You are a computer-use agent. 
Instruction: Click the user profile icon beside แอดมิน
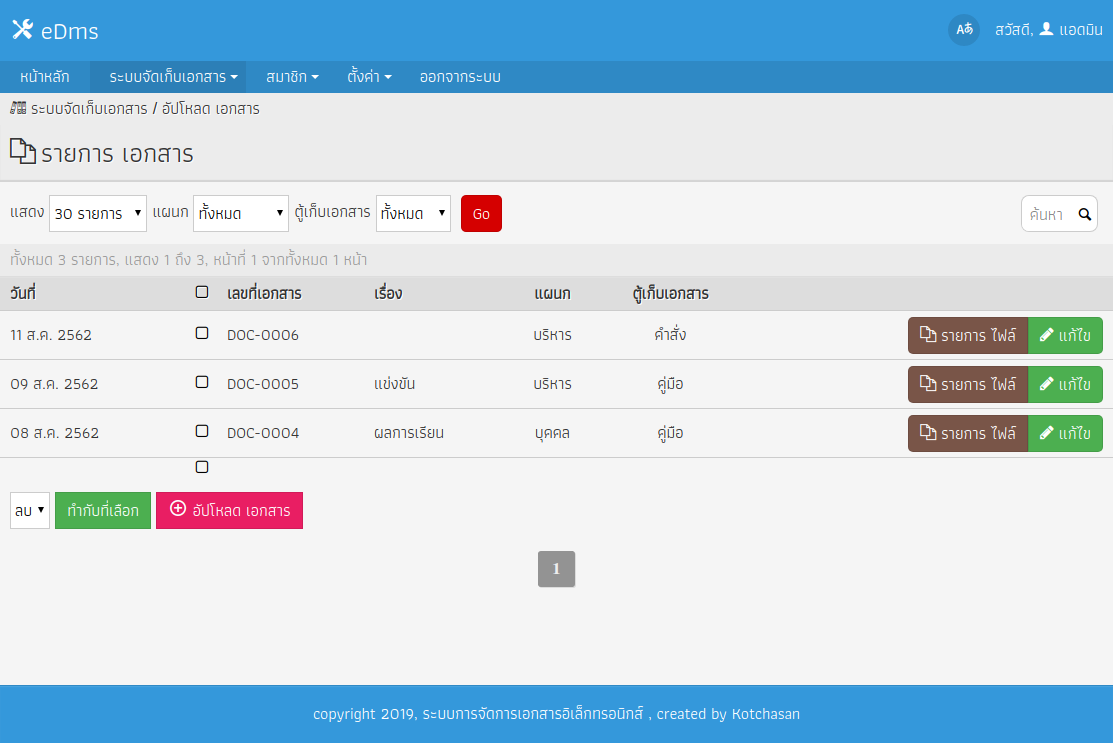[1046, 29]
